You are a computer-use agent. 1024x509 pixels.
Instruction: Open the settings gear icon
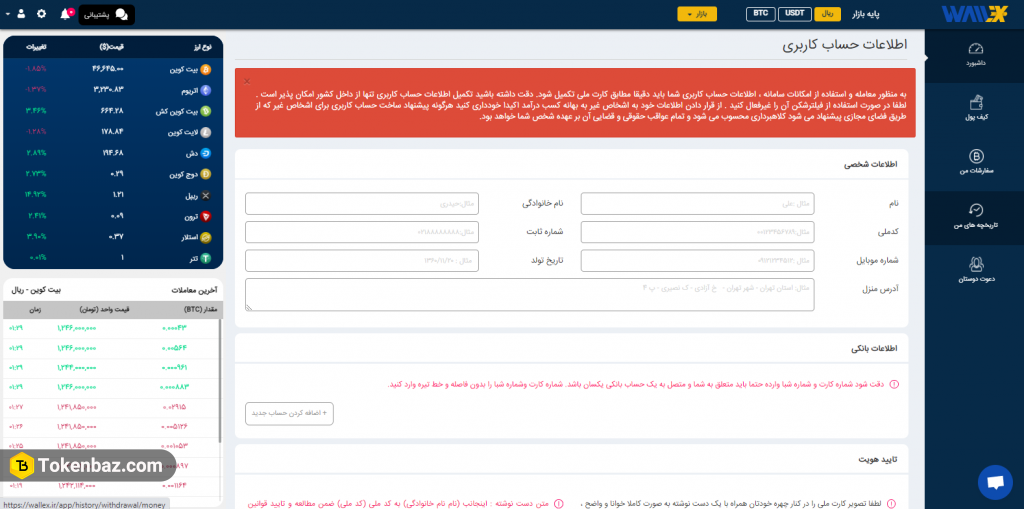[42, 14]
